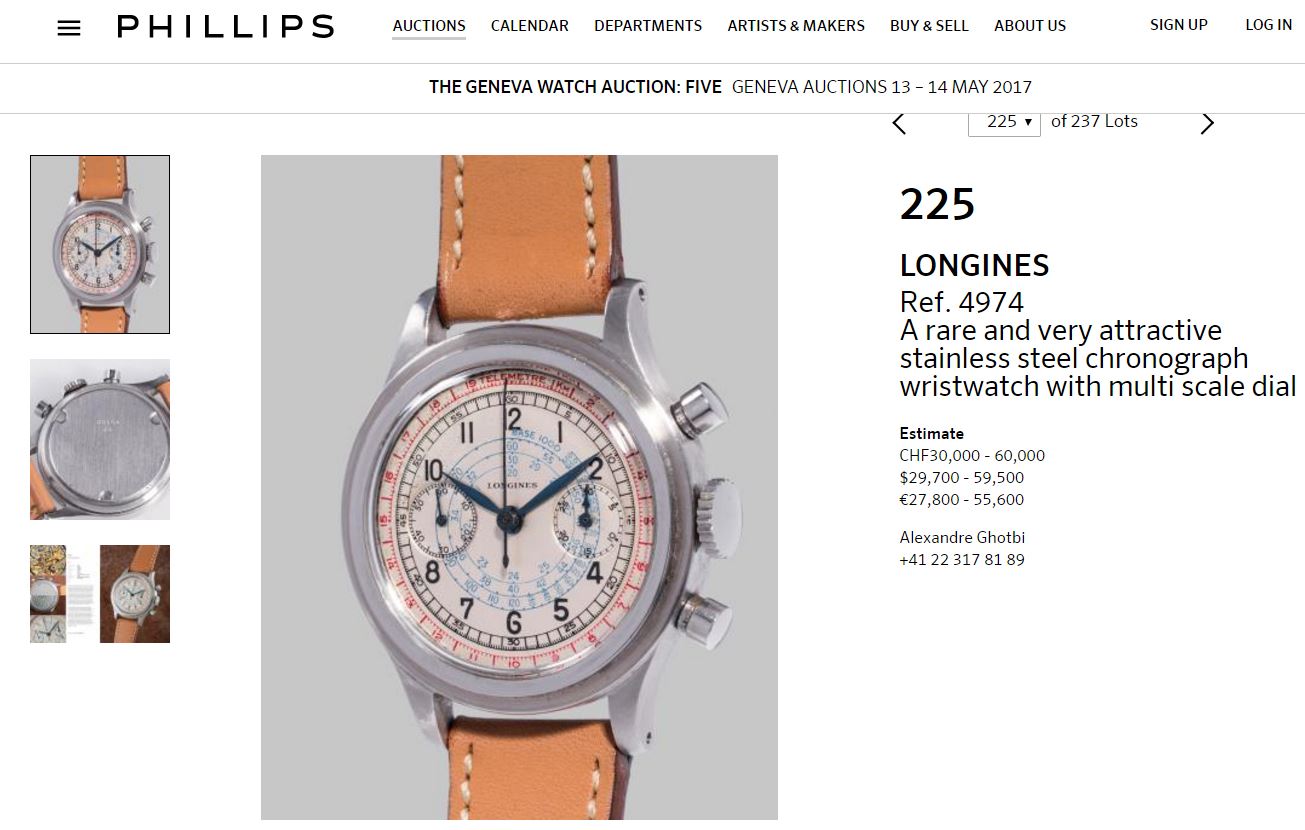Go to next lot with right chevron
Viewport: 1305px width, 830px height.
pyautogui.click(x=1207, y=123)
